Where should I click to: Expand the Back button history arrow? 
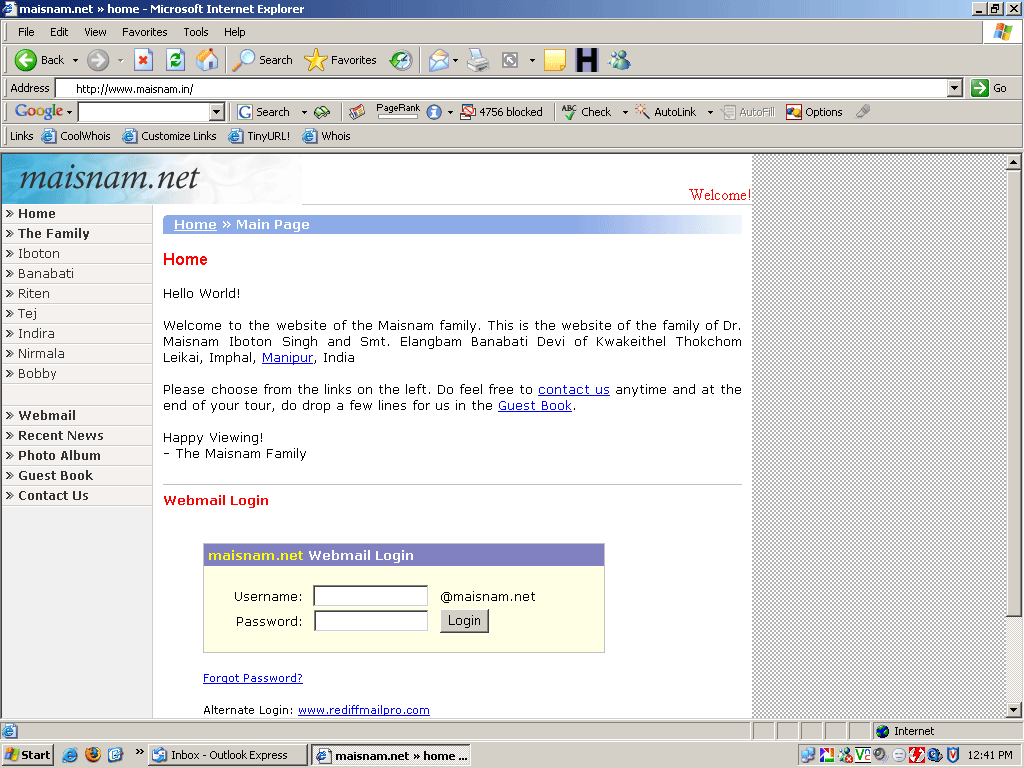pyautogui.click(x=75, y=60)
